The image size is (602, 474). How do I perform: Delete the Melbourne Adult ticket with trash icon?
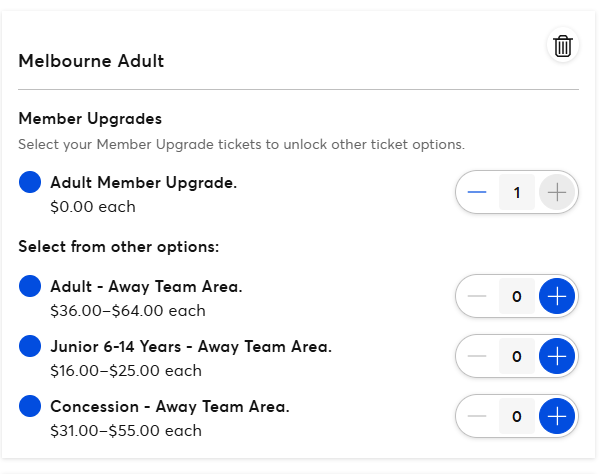[563, 46]
